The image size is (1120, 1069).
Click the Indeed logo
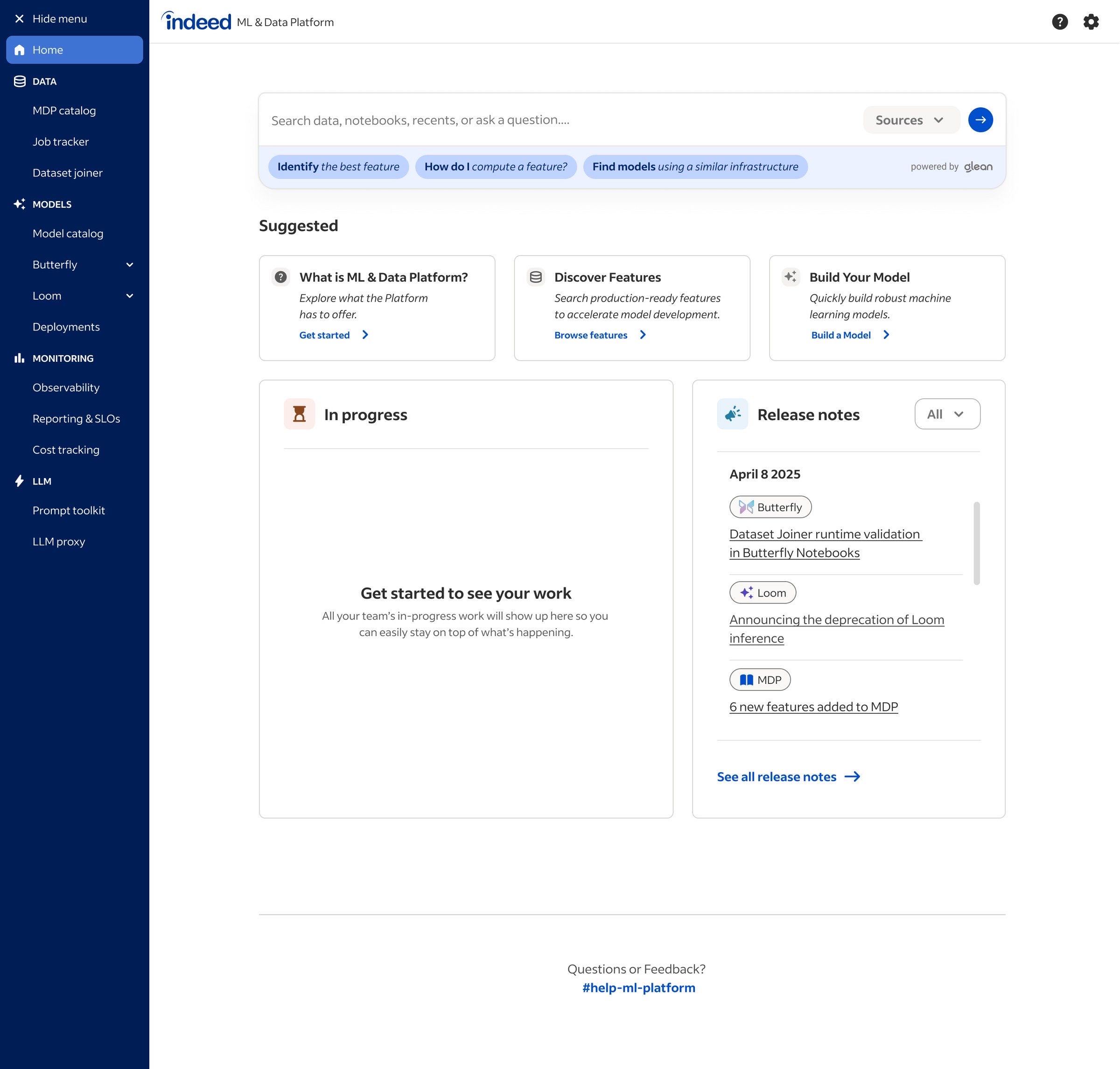[x=196, y=21]
